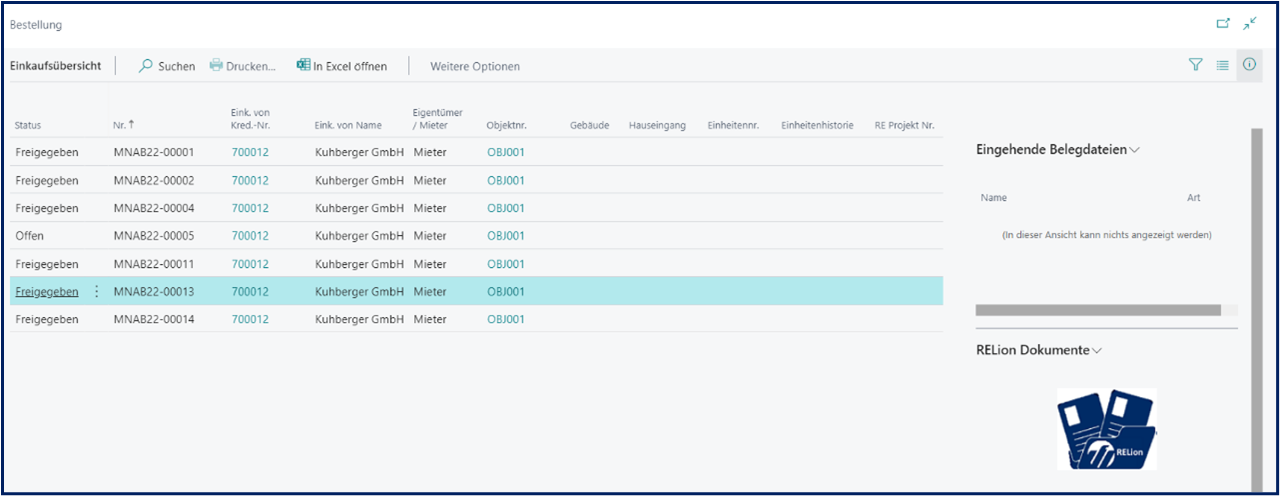The height and width of the screenshot is (496, 1280).
Task: Click the Suchen magnifier icon
Action: [146, 66]
